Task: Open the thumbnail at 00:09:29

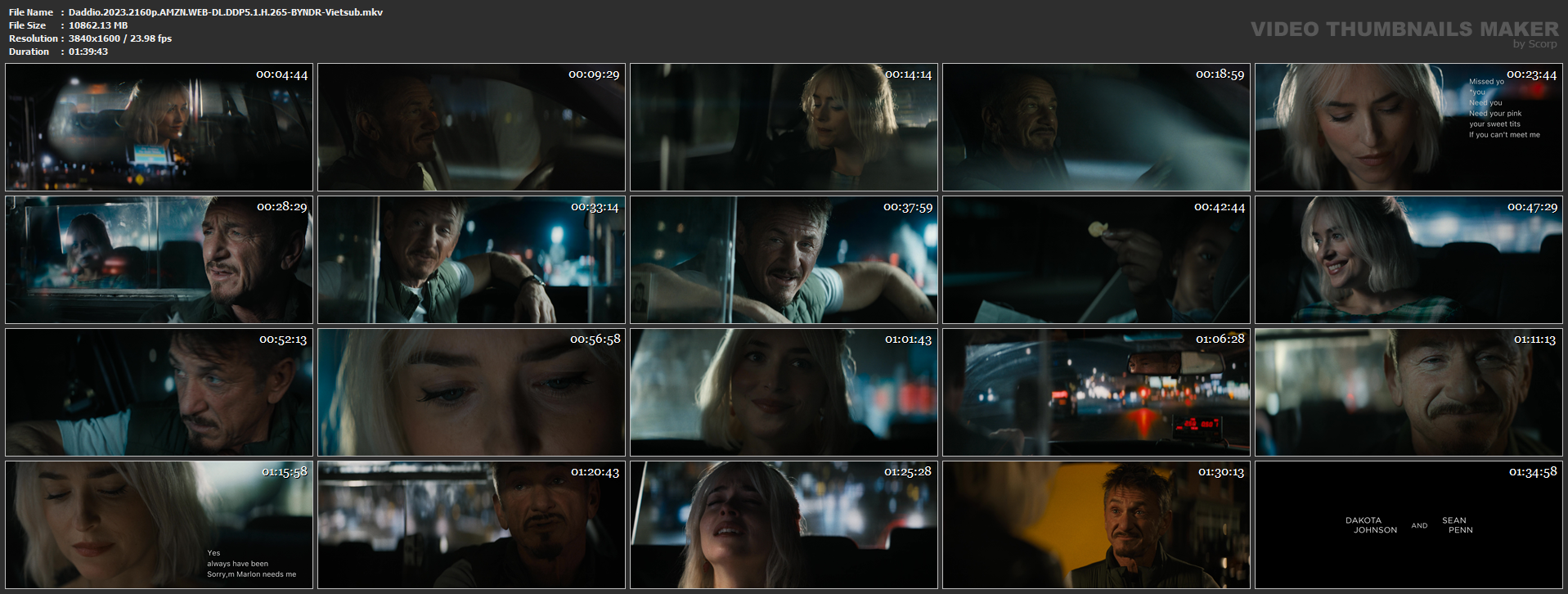Action: (471, 127)
